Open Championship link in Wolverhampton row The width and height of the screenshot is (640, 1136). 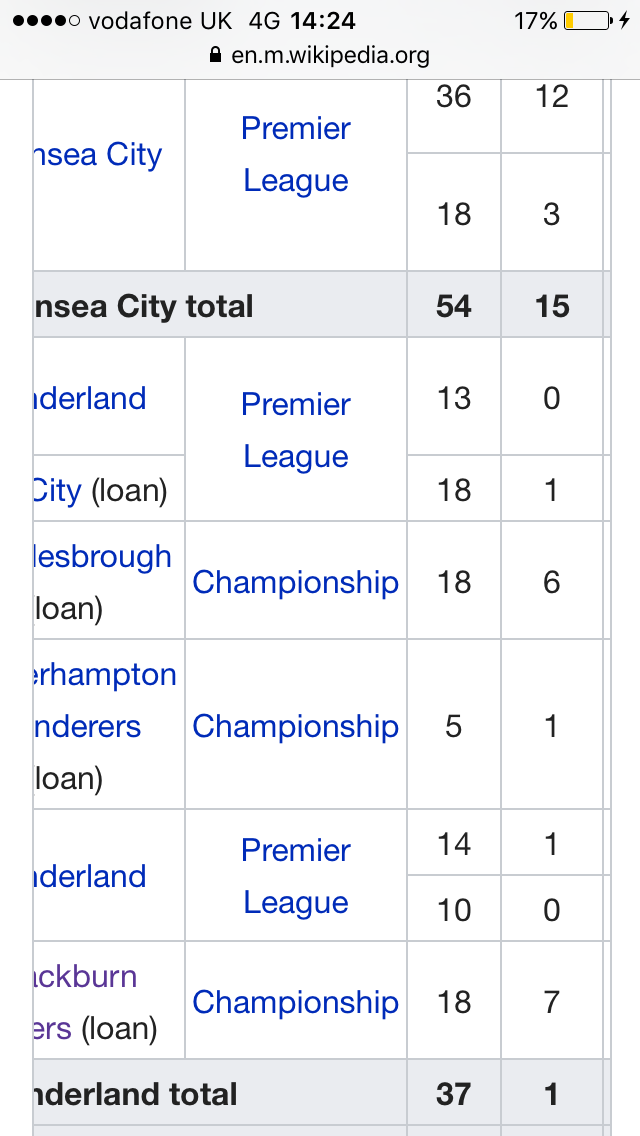tap(296, 726)
